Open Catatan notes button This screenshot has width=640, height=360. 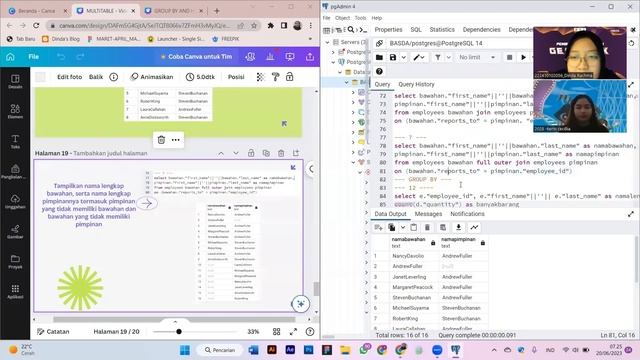click(53, 332)
